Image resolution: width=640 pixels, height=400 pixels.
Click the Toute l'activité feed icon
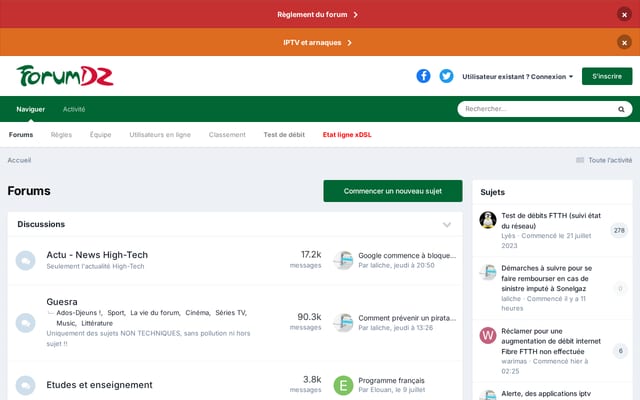pos(580,160)
